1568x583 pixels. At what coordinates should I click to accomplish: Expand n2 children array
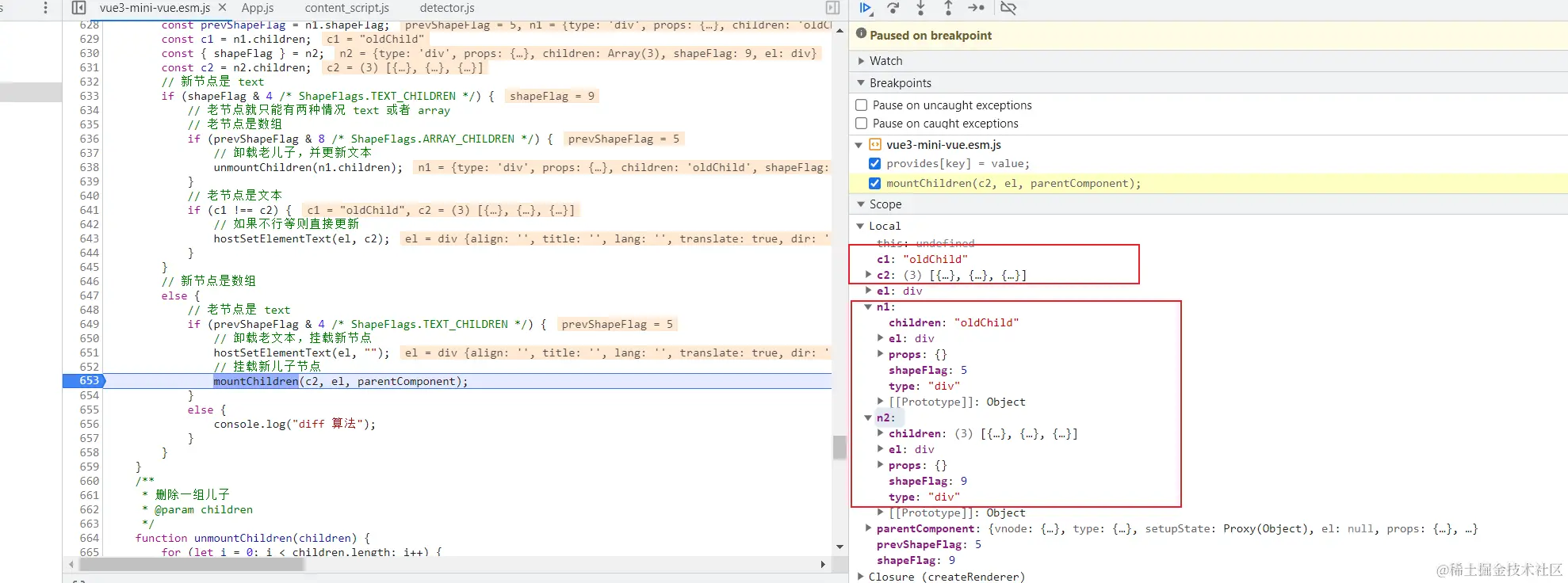(880, 433)
